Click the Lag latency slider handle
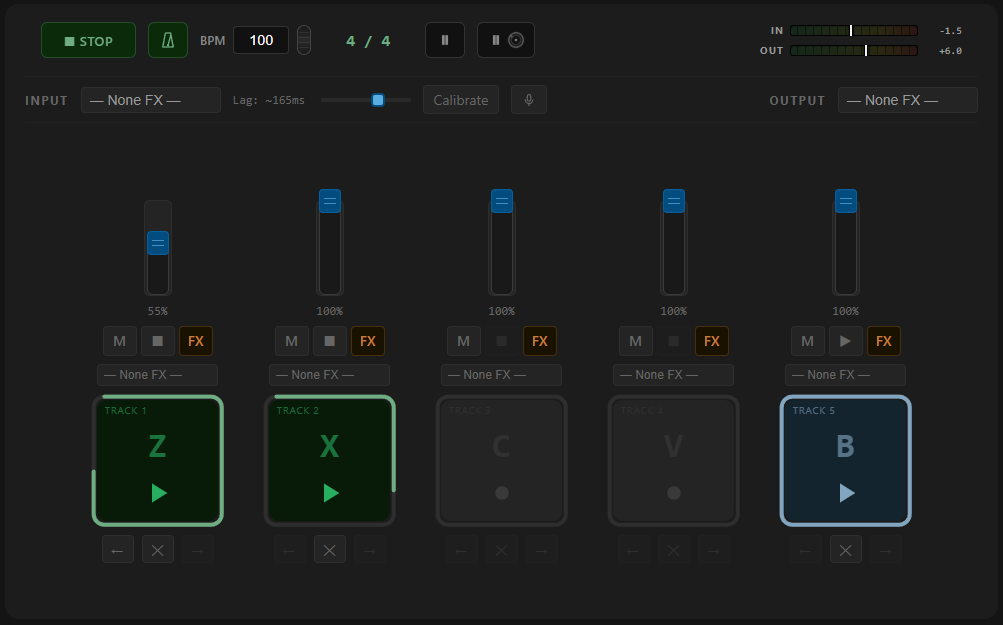Screen dimensions: 1003x625 point(378,100)
